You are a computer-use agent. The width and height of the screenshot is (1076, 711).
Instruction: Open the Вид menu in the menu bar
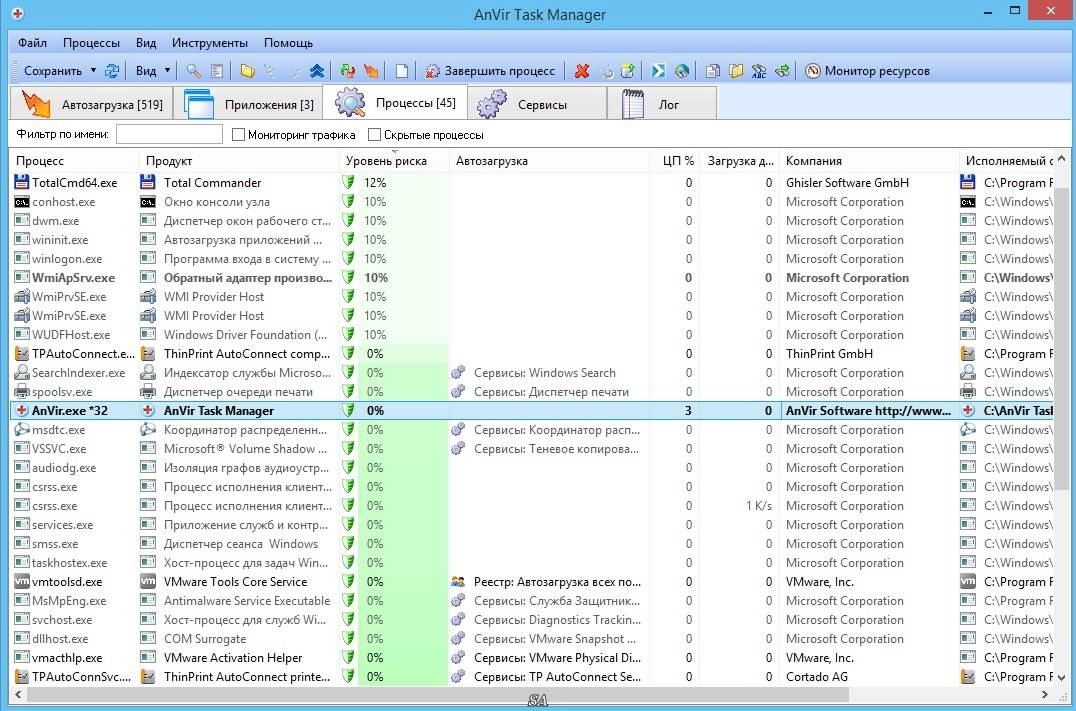(x=145, y=43)
